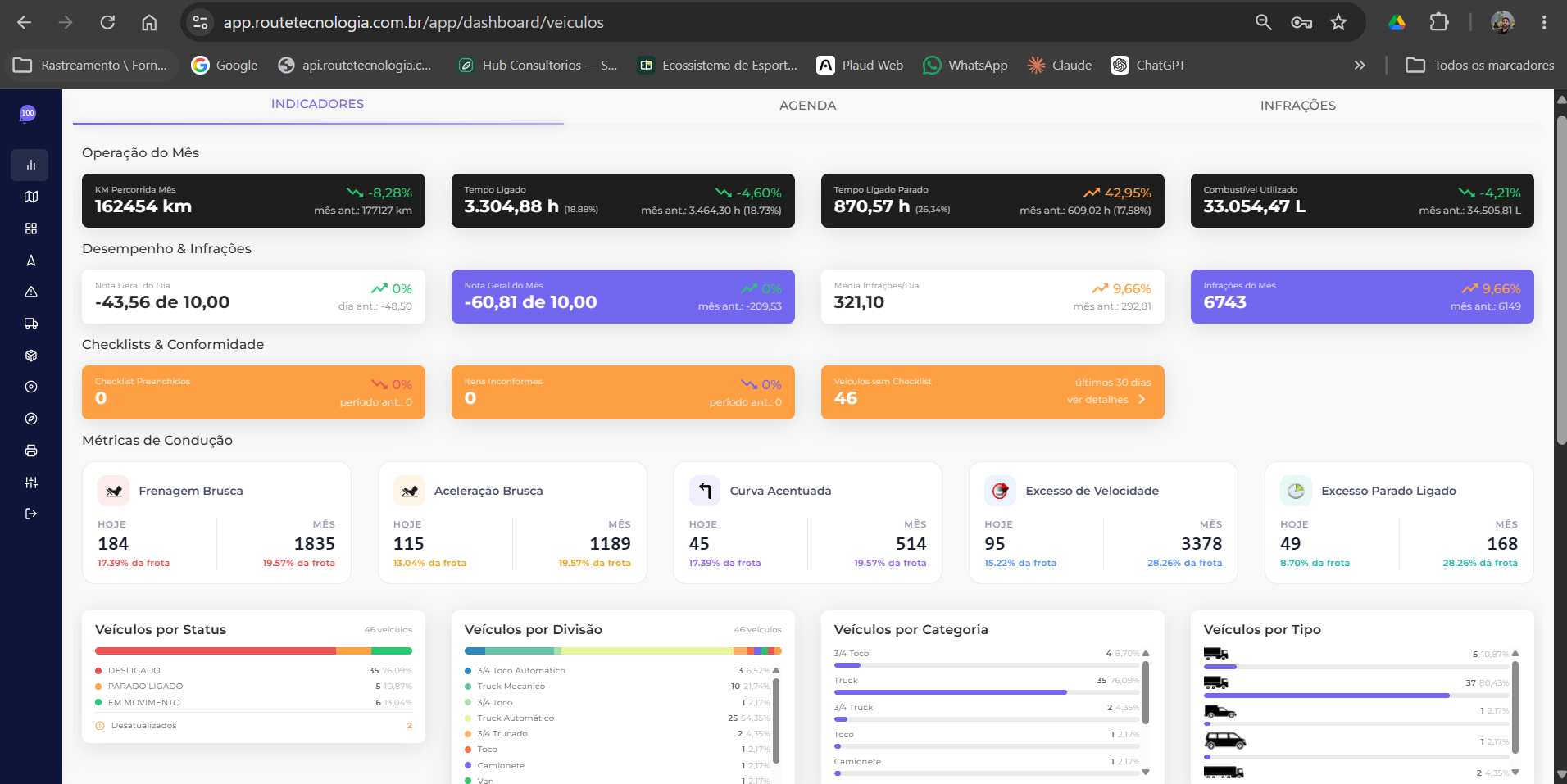Open the Plaud Web bookmark

(x=860, y=66)
